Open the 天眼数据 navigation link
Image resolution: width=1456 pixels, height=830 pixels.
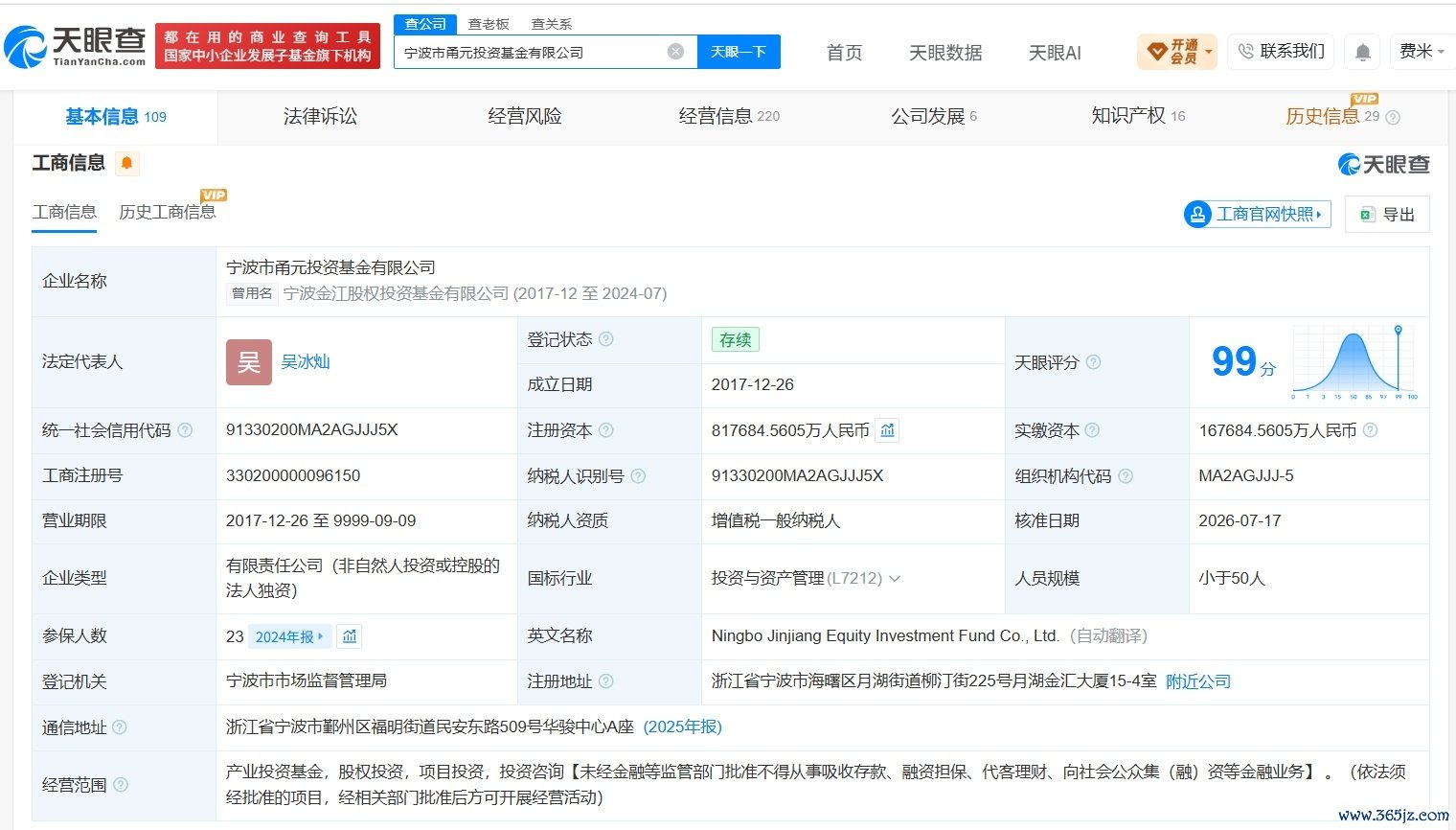click(945, 53)
